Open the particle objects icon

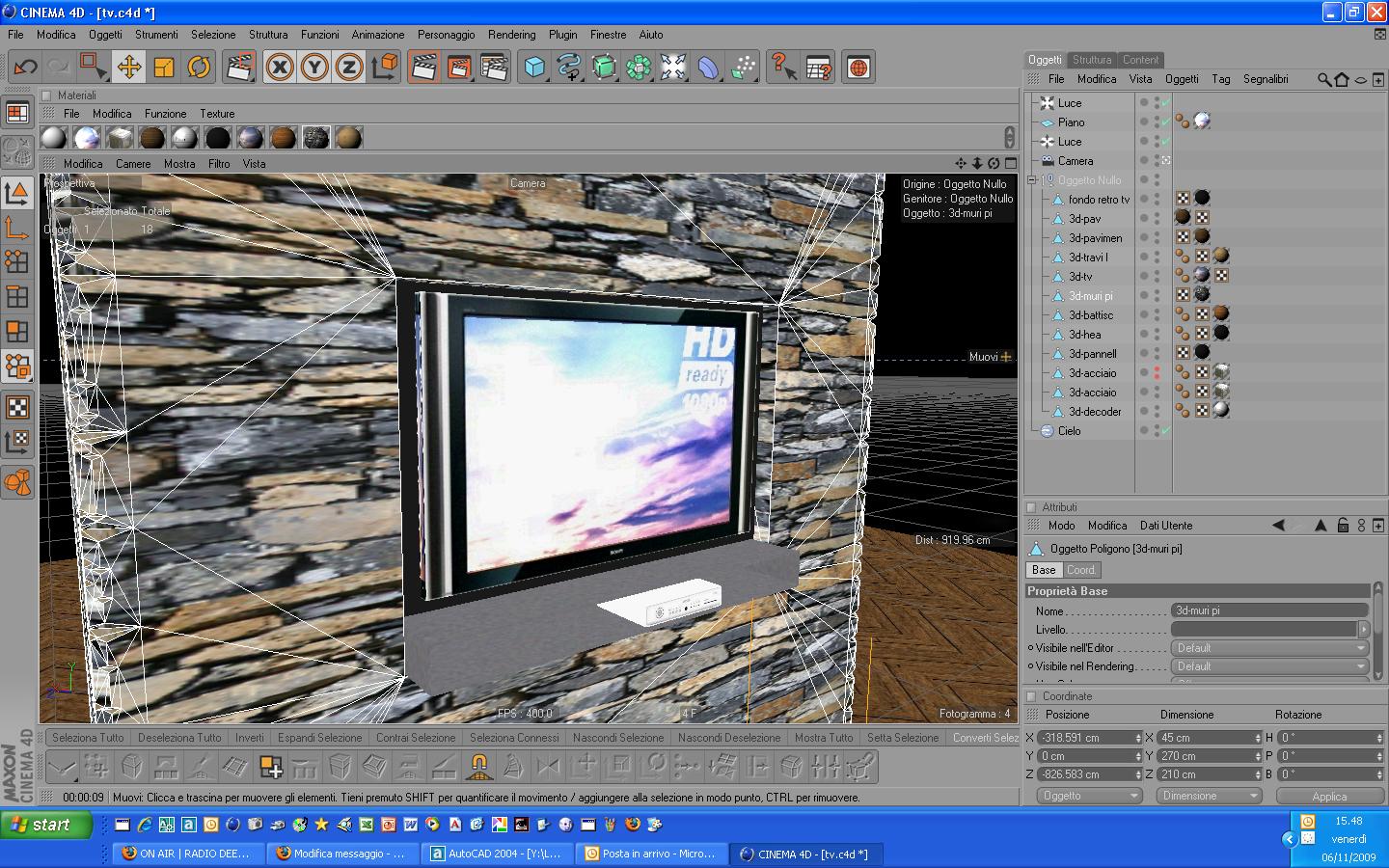coord(743,68)
